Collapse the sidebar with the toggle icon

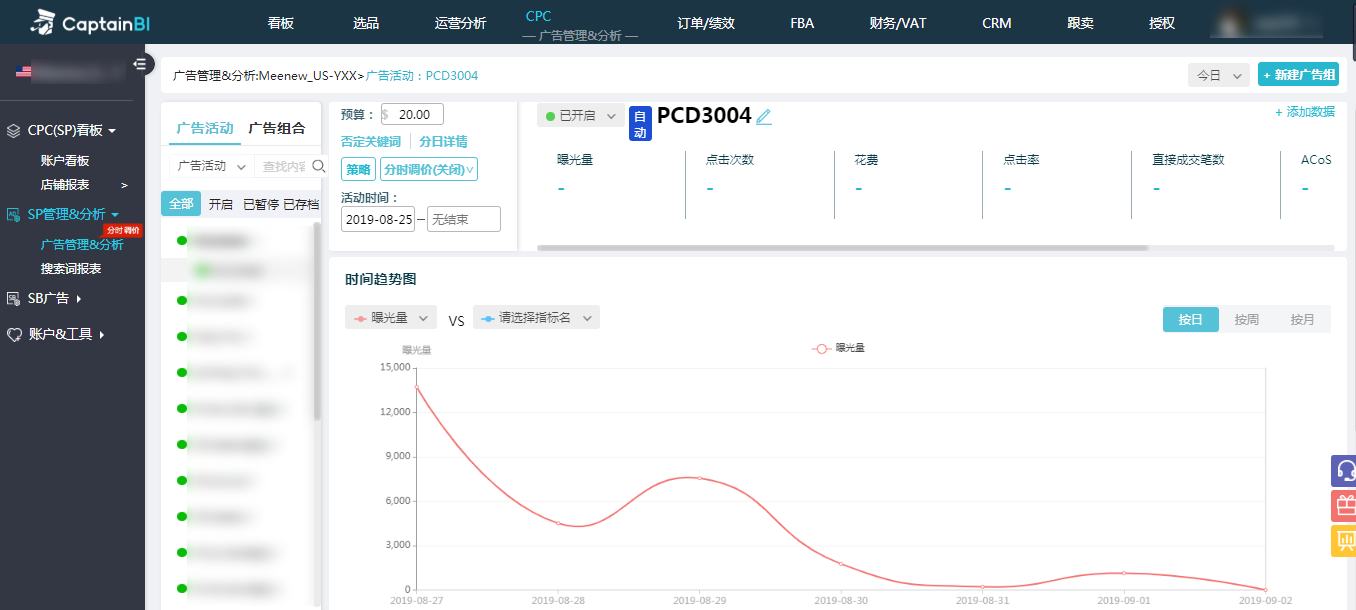(x=140, y=64)
